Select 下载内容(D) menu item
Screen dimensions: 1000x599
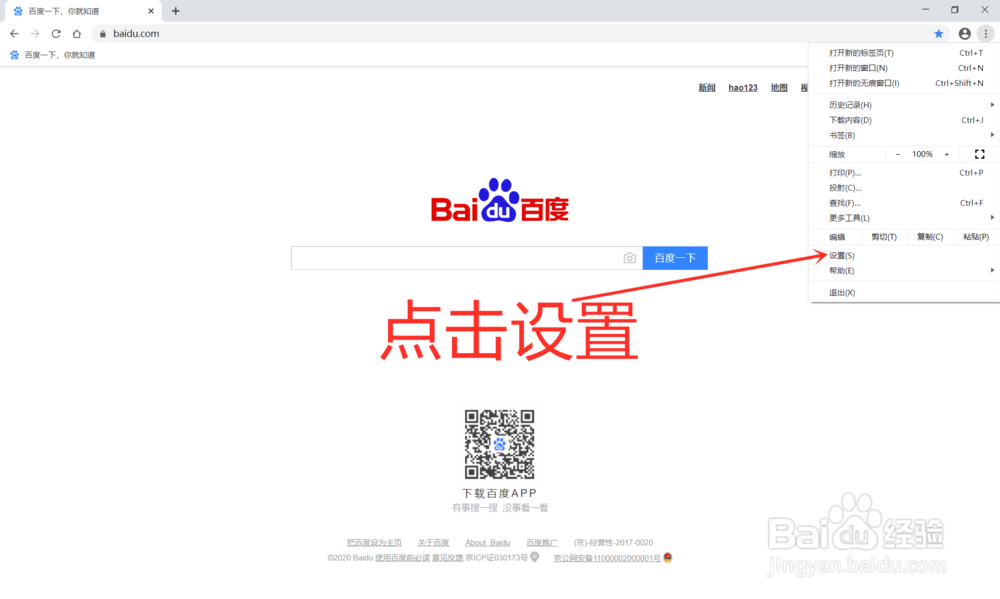pyautogui.click(x=904, y=121)
